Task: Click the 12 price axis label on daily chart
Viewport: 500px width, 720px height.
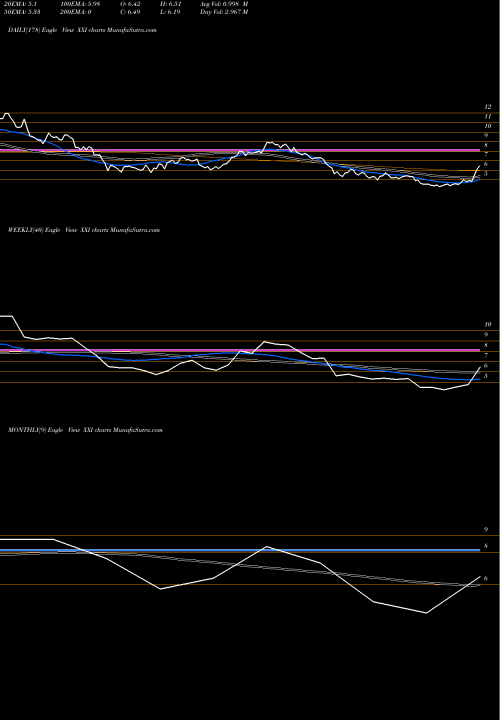Action: [488, 107]
